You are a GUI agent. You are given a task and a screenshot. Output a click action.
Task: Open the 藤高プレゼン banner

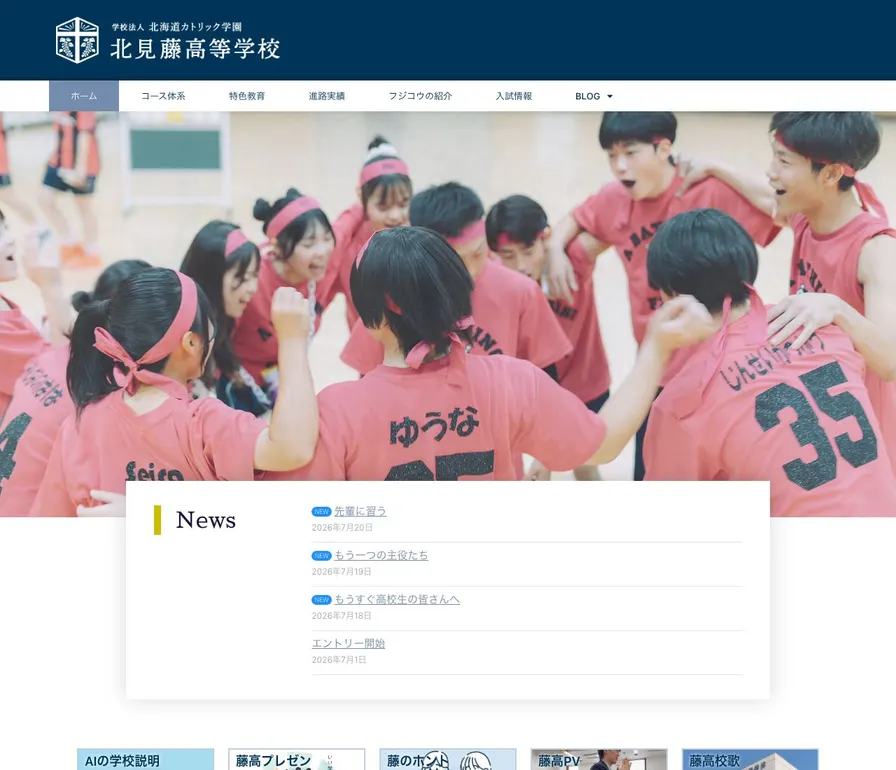point(297,760)
